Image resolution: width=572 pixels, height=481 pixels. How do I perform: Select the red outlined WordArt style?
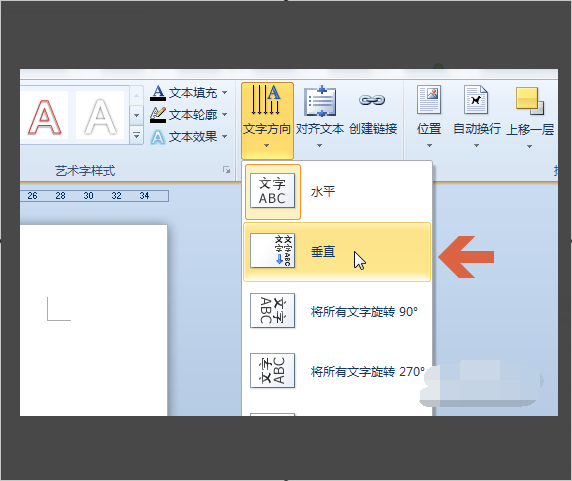(45, 115)
